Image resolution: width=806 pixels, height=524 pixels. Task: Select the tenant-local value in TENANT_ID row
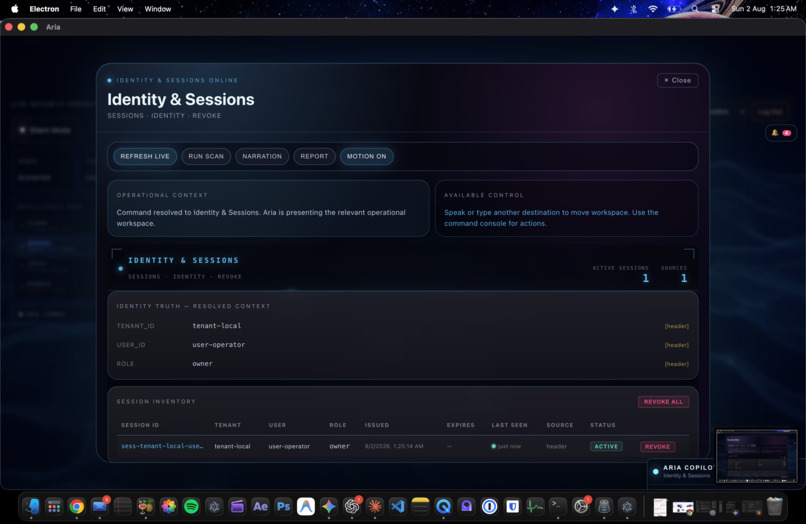pyautogui.click(x=216, y=326)
